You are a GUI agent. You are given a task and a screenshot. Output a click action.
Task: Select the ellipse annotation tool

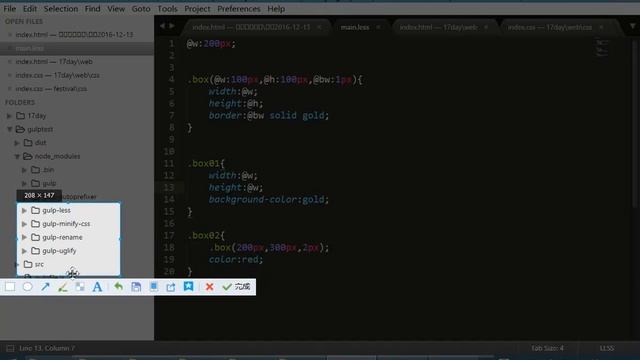(x=27, y=287)
